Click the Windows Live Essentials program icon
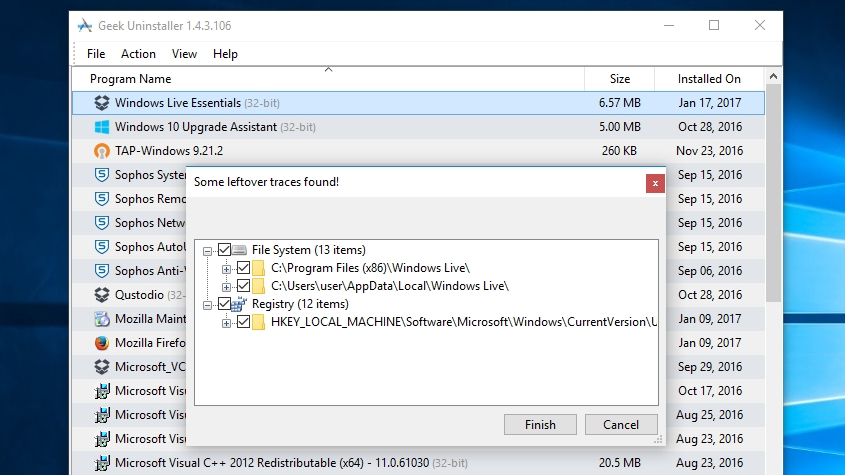Screen dimensions: 845x475 101,102
